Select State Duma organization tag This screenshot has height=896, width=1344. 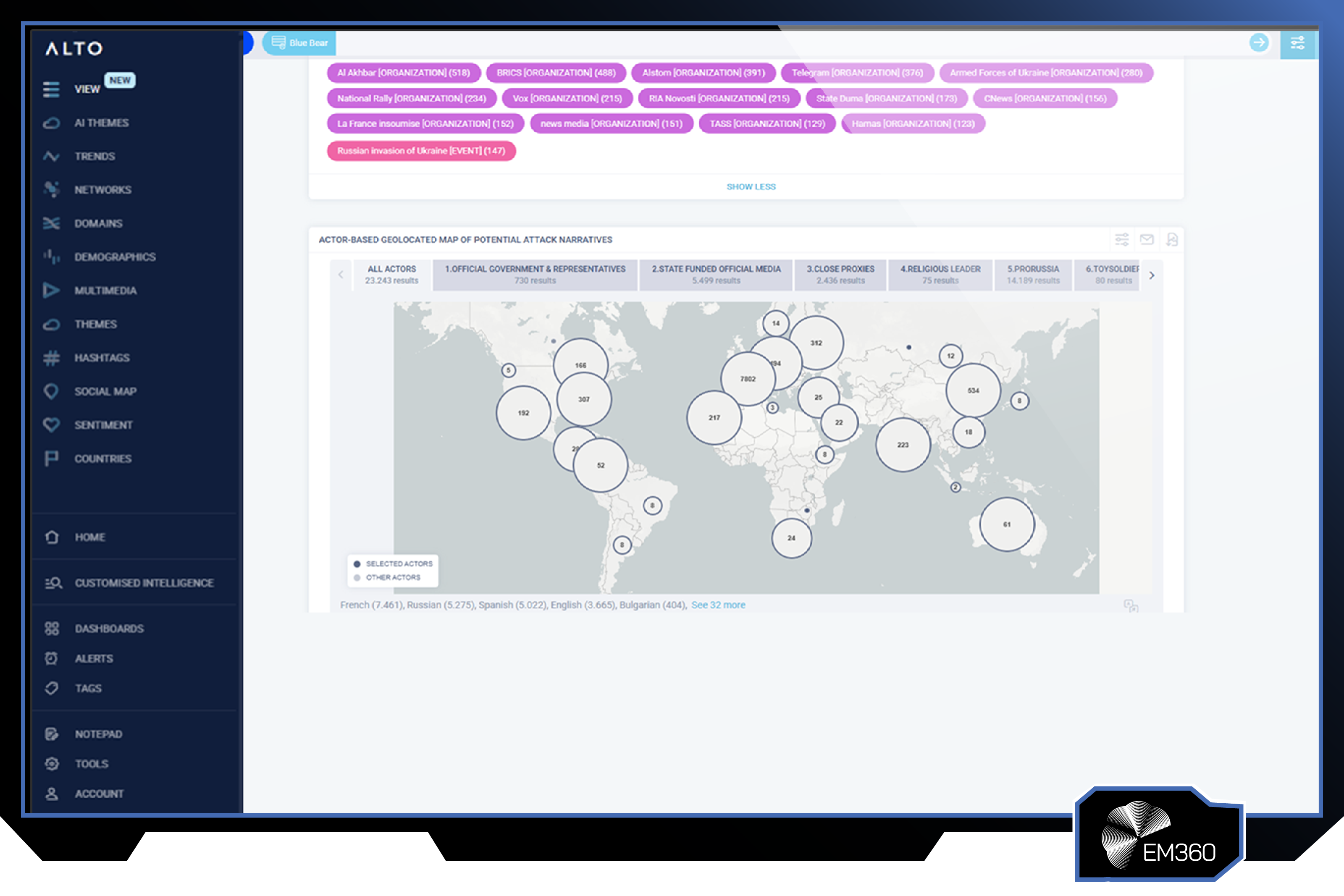pos(886,98)
